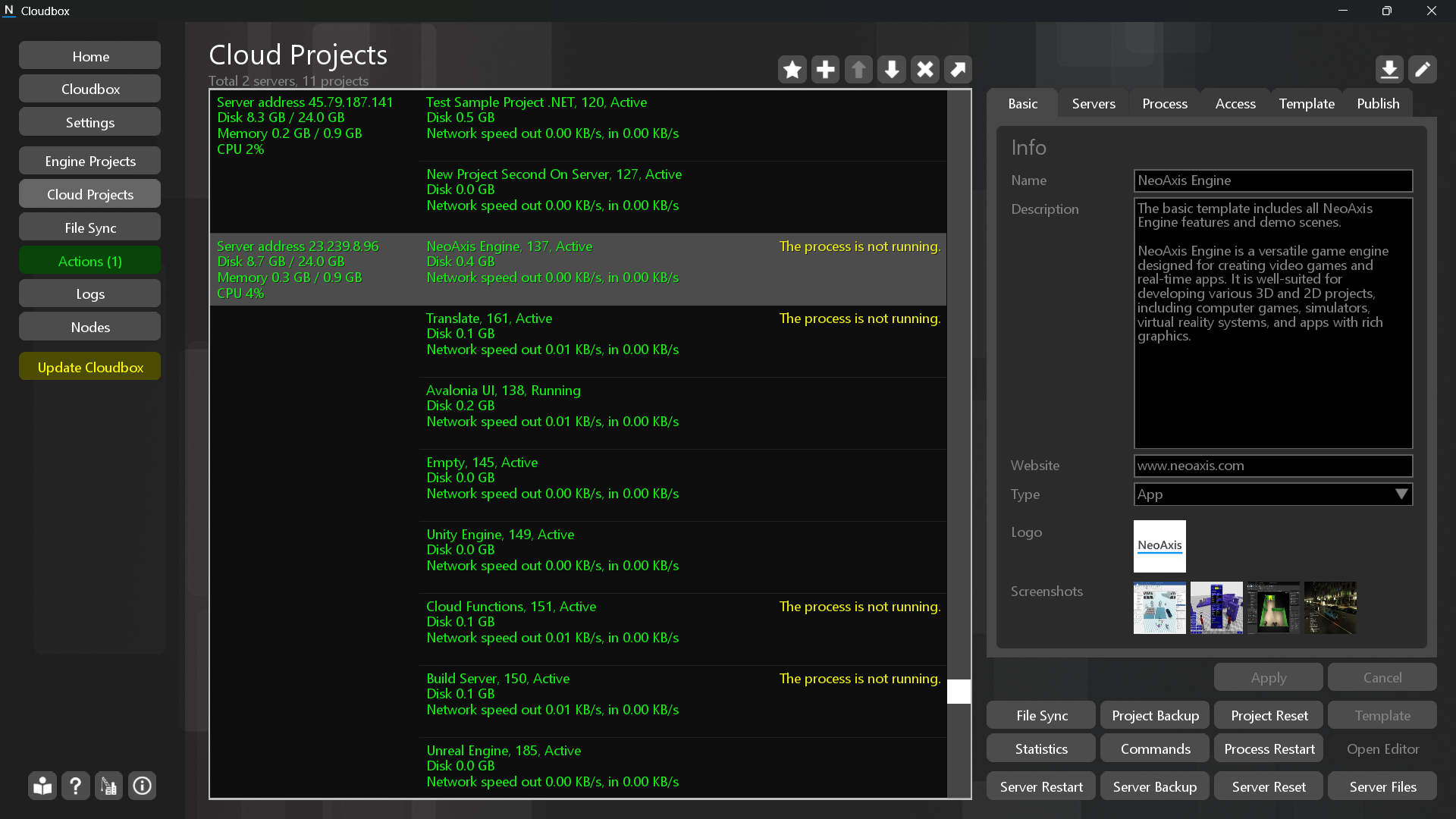
Task: Click the X delete icon in the projects toolbar
Action: point(925,70)
